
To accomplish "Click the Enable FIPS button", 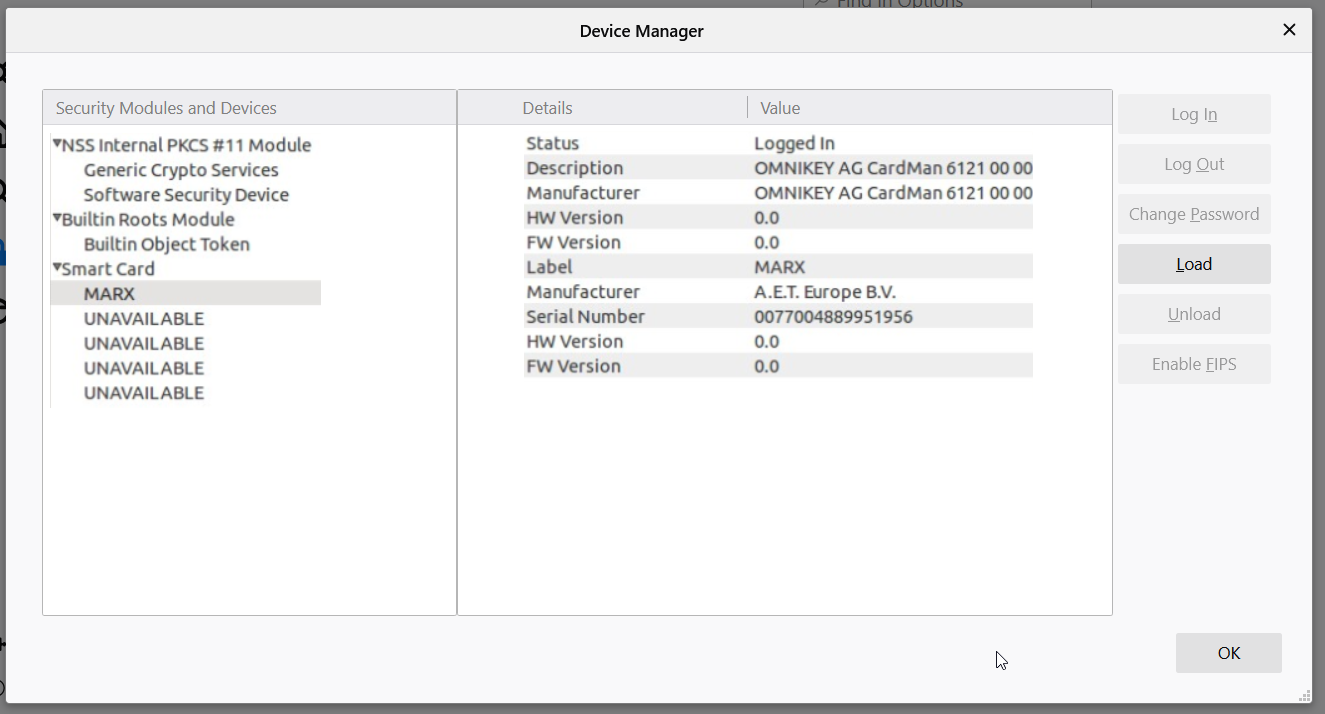I will pyautogui.click(x=1194, y=364).
